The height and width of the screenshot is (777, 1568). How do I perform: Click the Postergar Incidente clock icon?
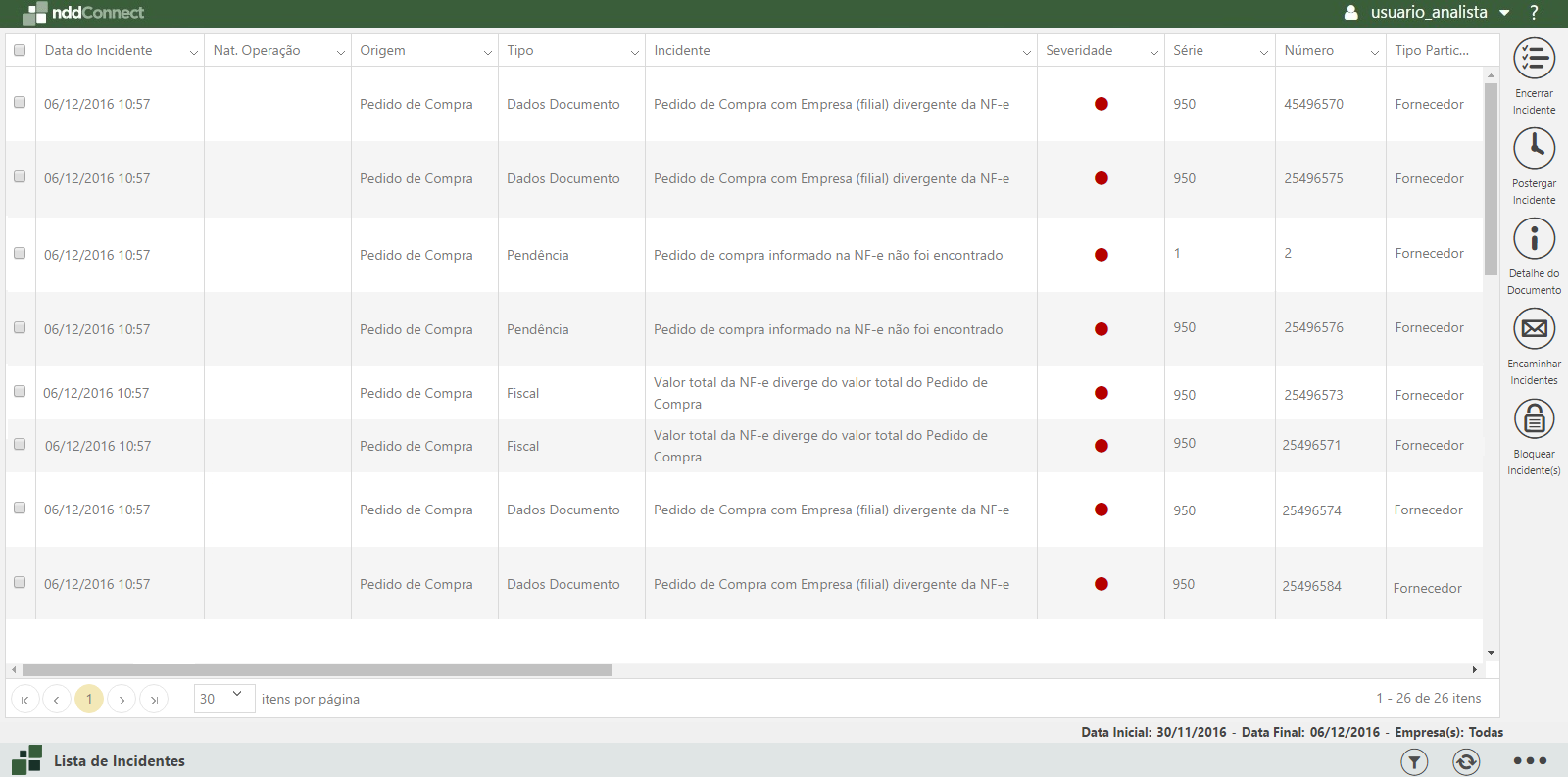pyautogui.click(x=1534, y=149)
